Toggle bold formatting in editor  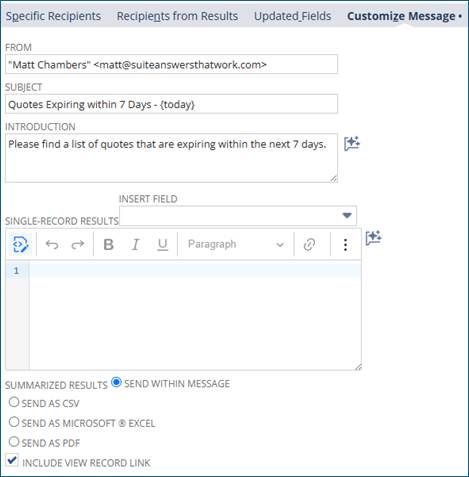(109, 245)
